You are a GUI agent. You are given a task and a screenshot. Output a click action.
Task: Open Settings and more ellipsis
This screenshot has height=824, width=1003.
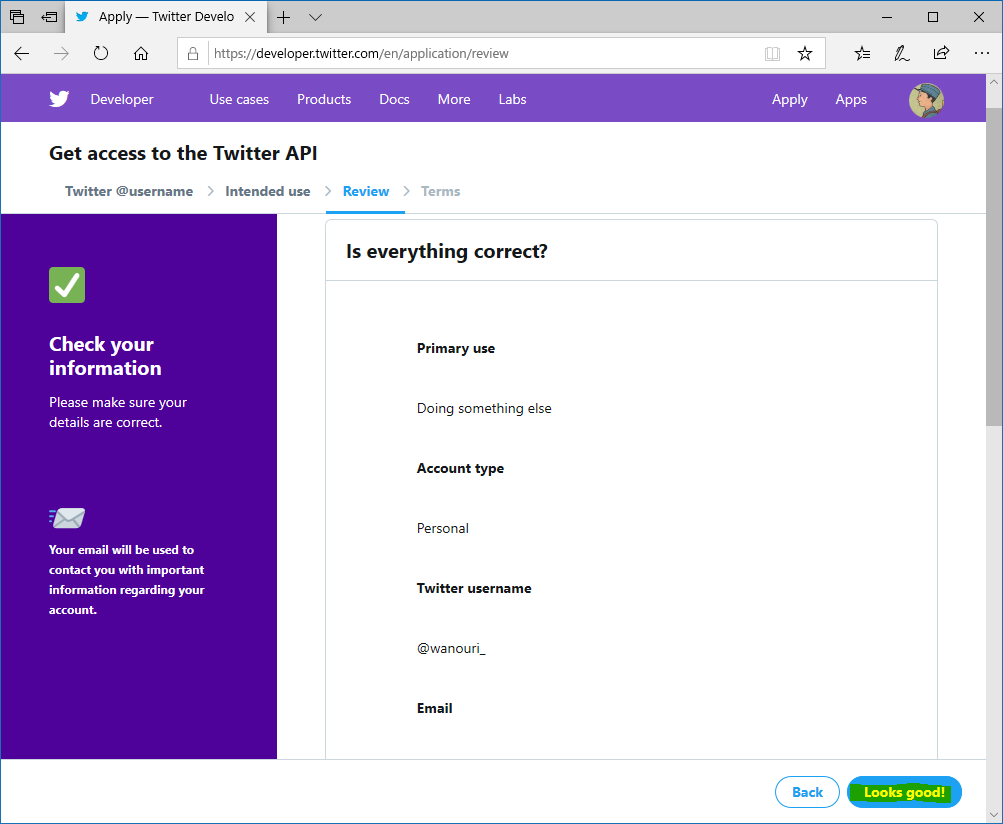[981, 53]
